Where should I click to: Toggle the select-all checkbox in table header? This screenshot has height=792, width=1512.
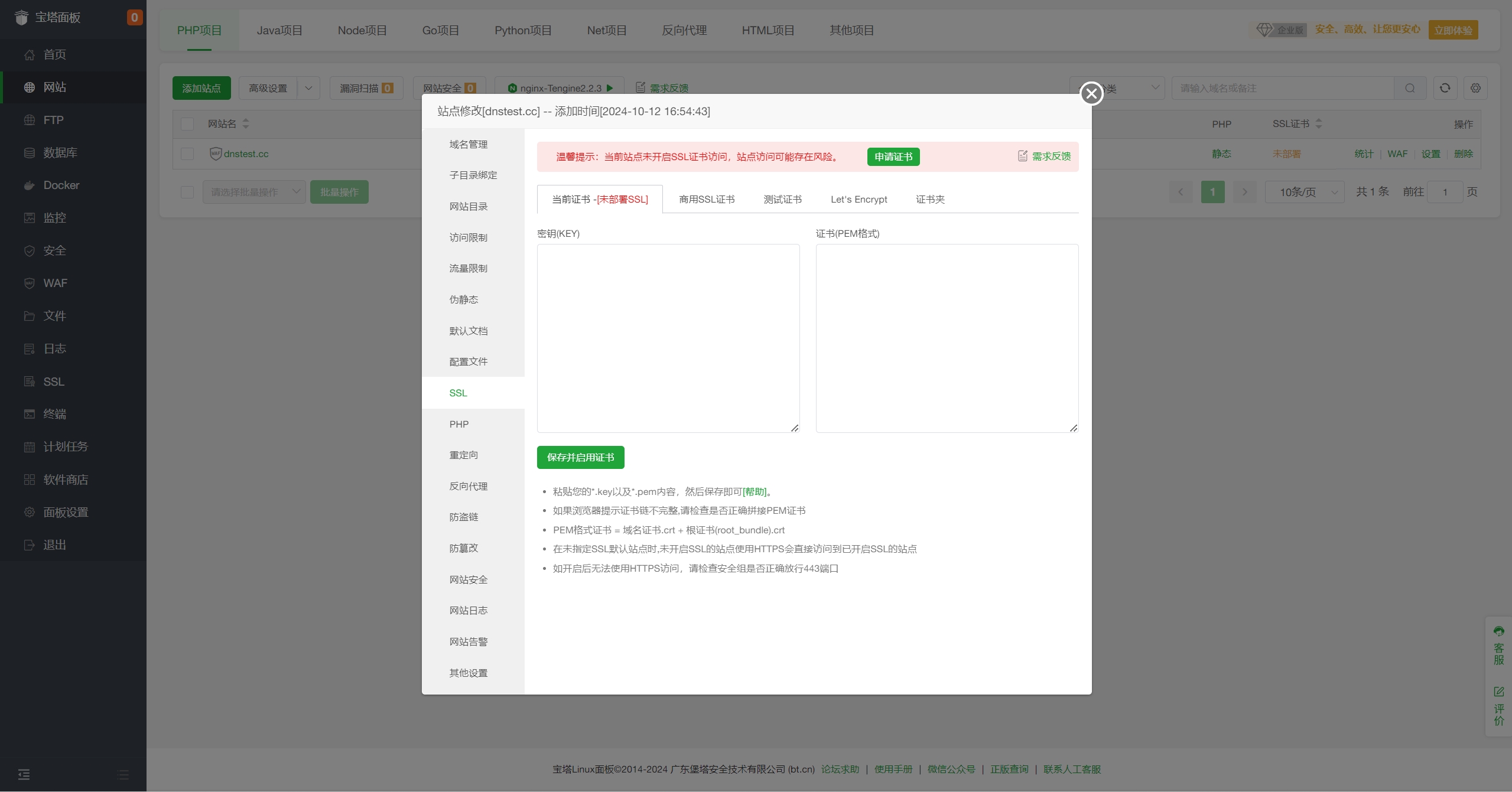click(187, 124)
